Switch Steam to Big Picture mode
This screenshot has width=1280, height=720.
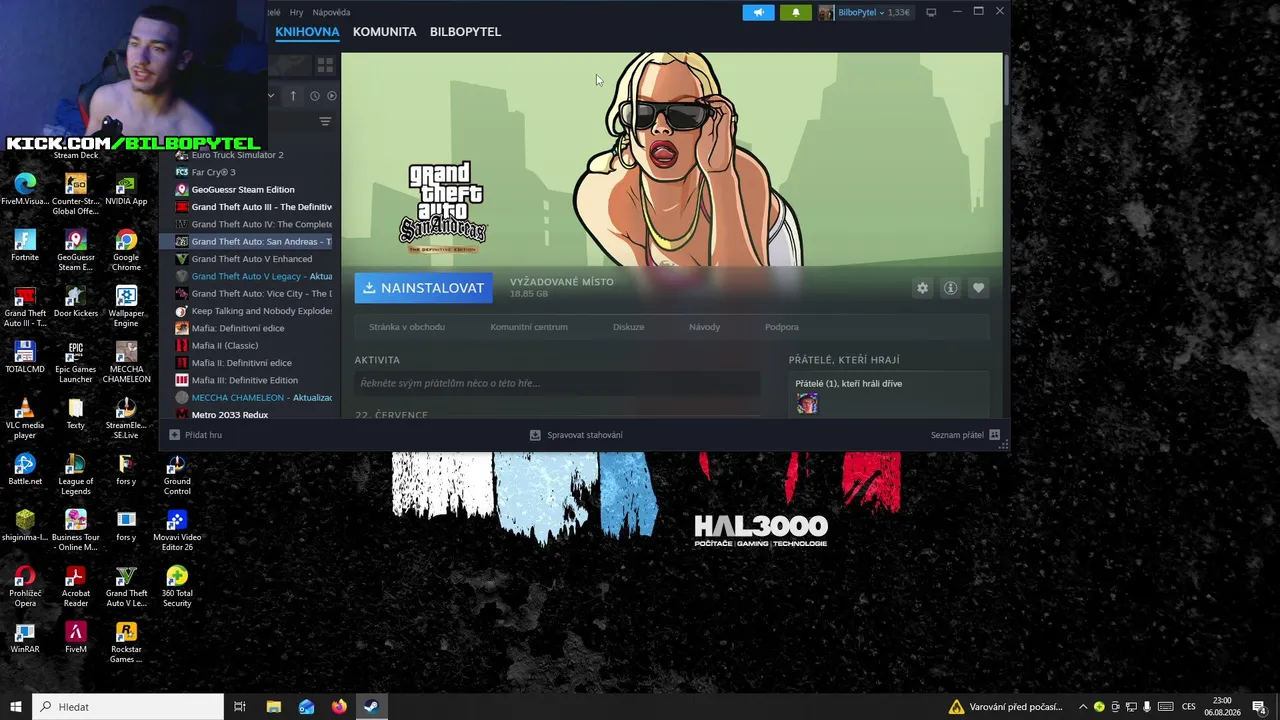[931, 12]
